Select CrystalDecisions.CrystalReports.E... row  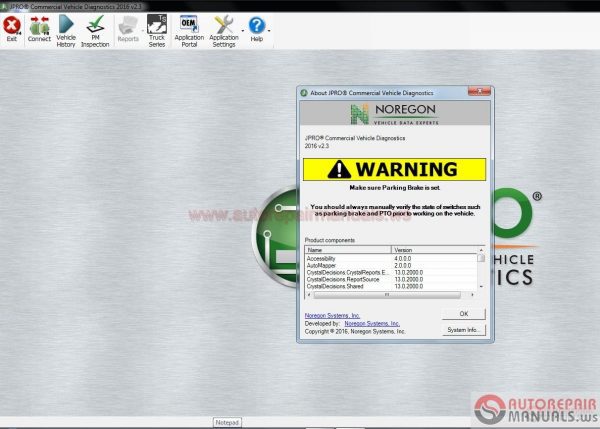[x=391, y=272]
